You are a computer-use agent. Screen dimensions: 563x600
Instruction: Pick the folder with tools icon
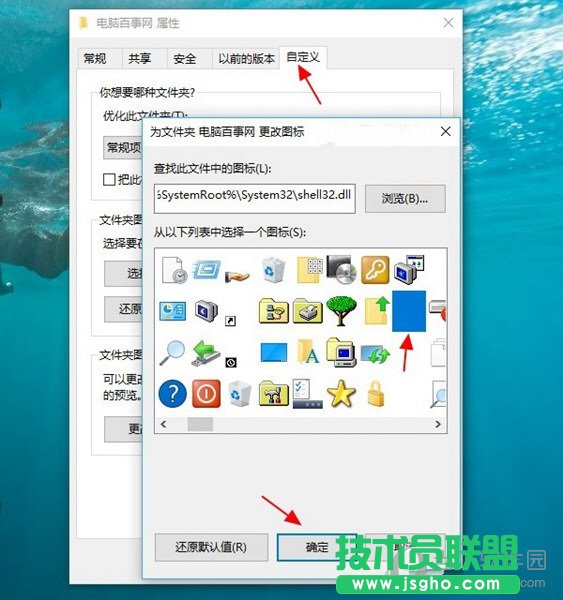tap(273, 393)
